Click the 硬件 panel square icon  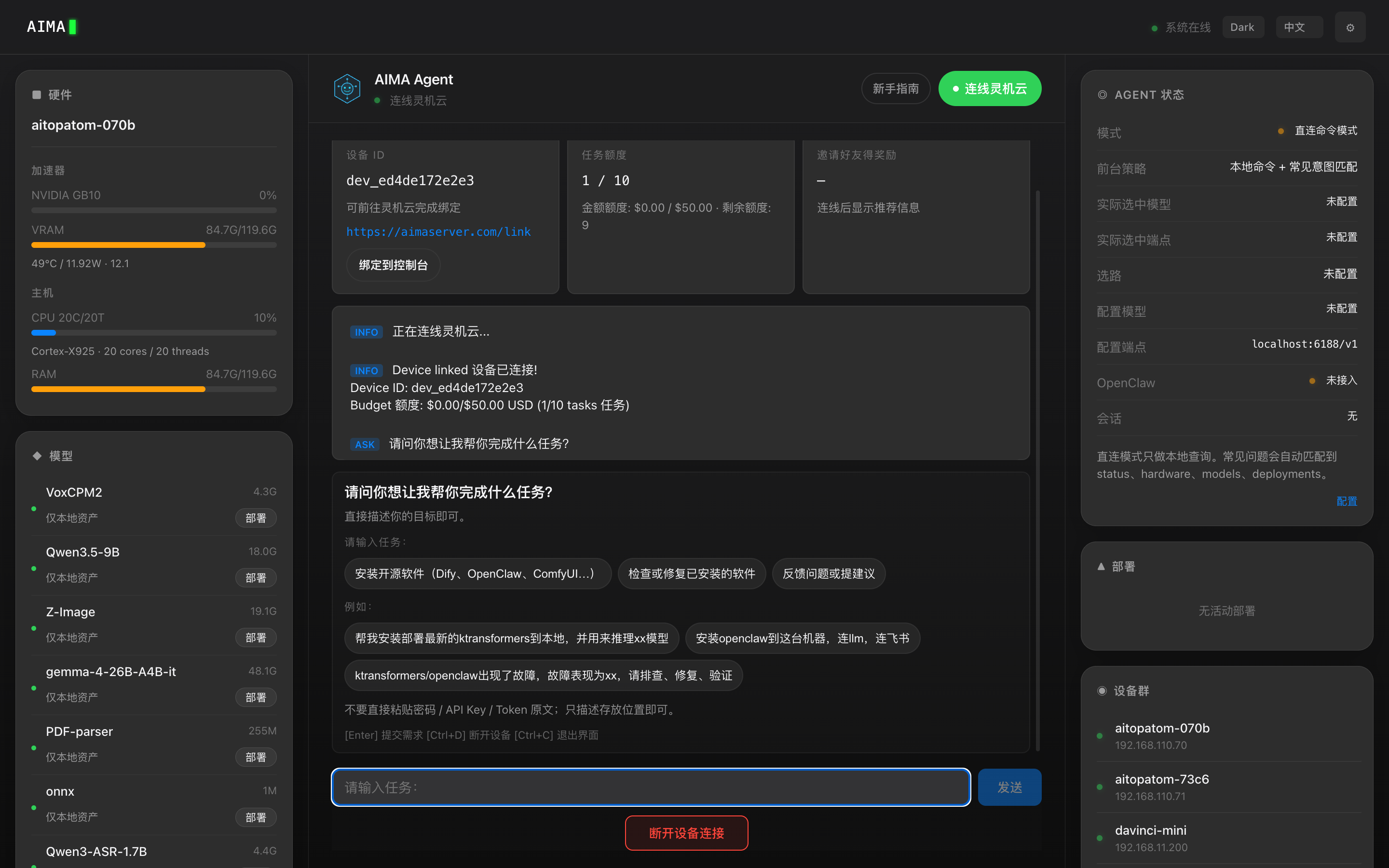(36, 94)
